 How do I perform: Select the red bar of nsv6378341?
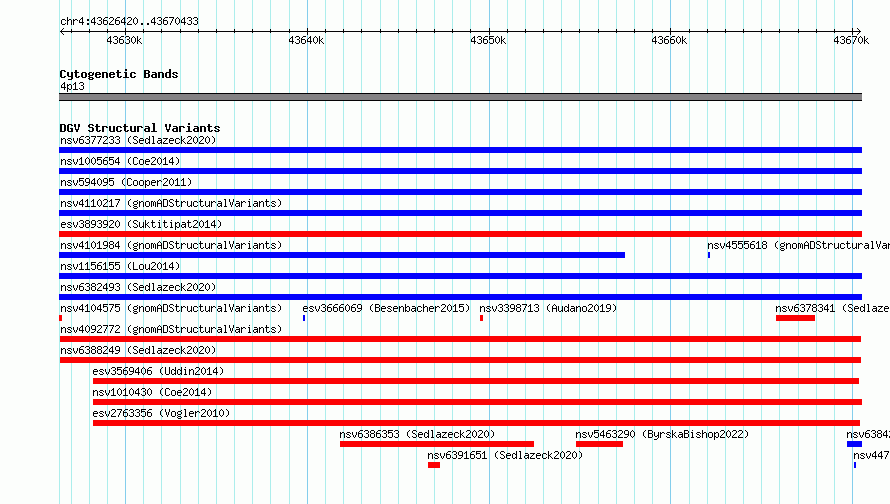pyautogui.click(x=795, y=318)
